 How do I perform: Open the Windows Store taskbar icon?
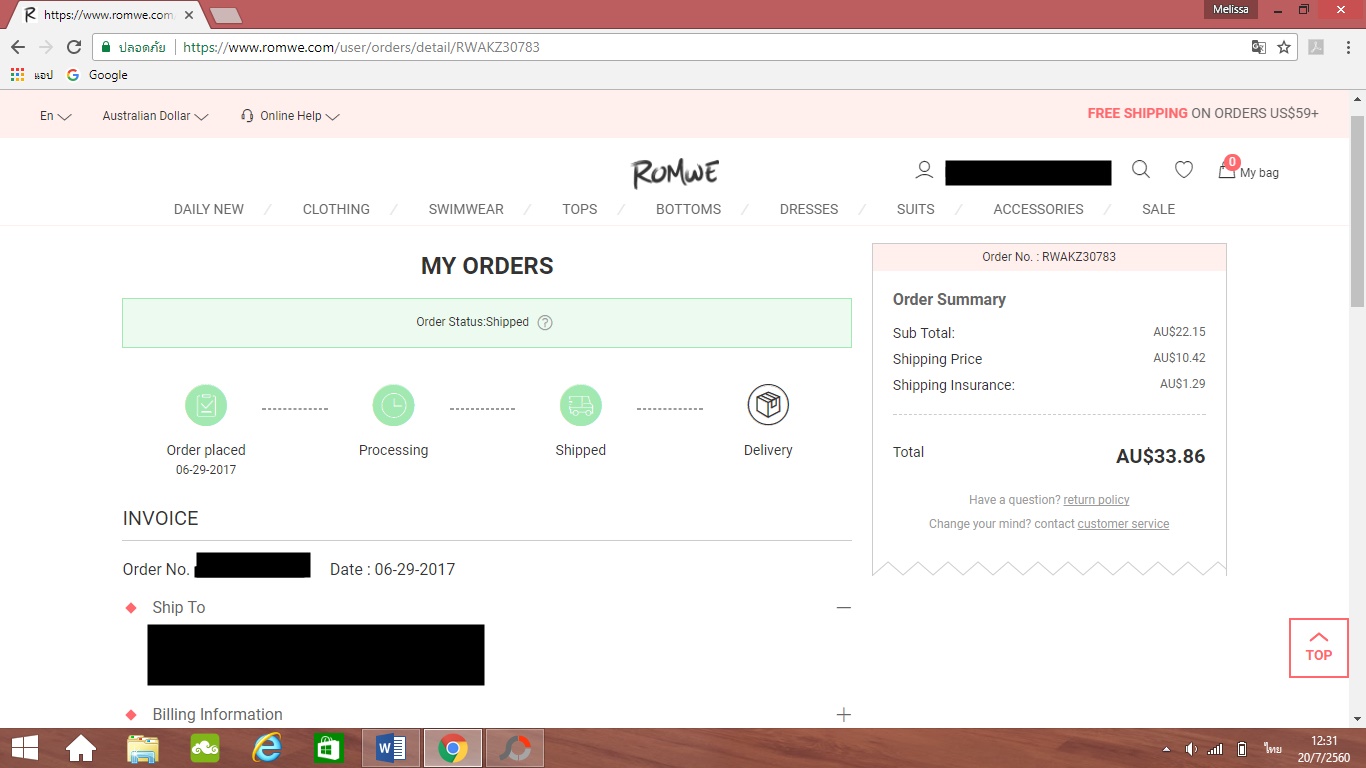pos(329,748)
